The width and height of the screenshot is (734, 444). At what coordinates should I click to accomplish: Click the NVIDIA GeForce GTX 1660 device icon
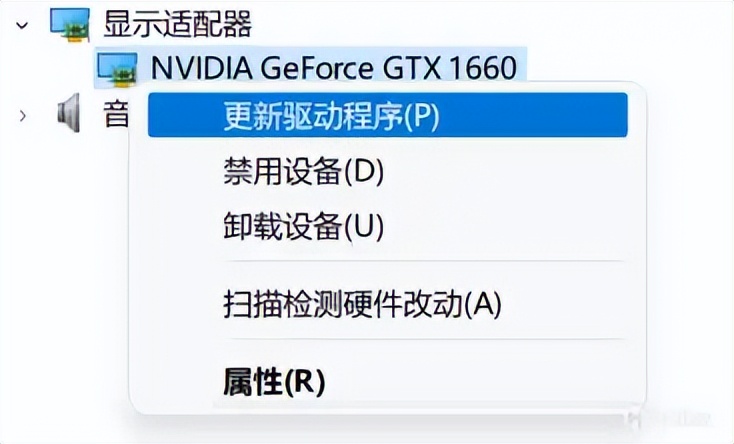click(117, 68)
